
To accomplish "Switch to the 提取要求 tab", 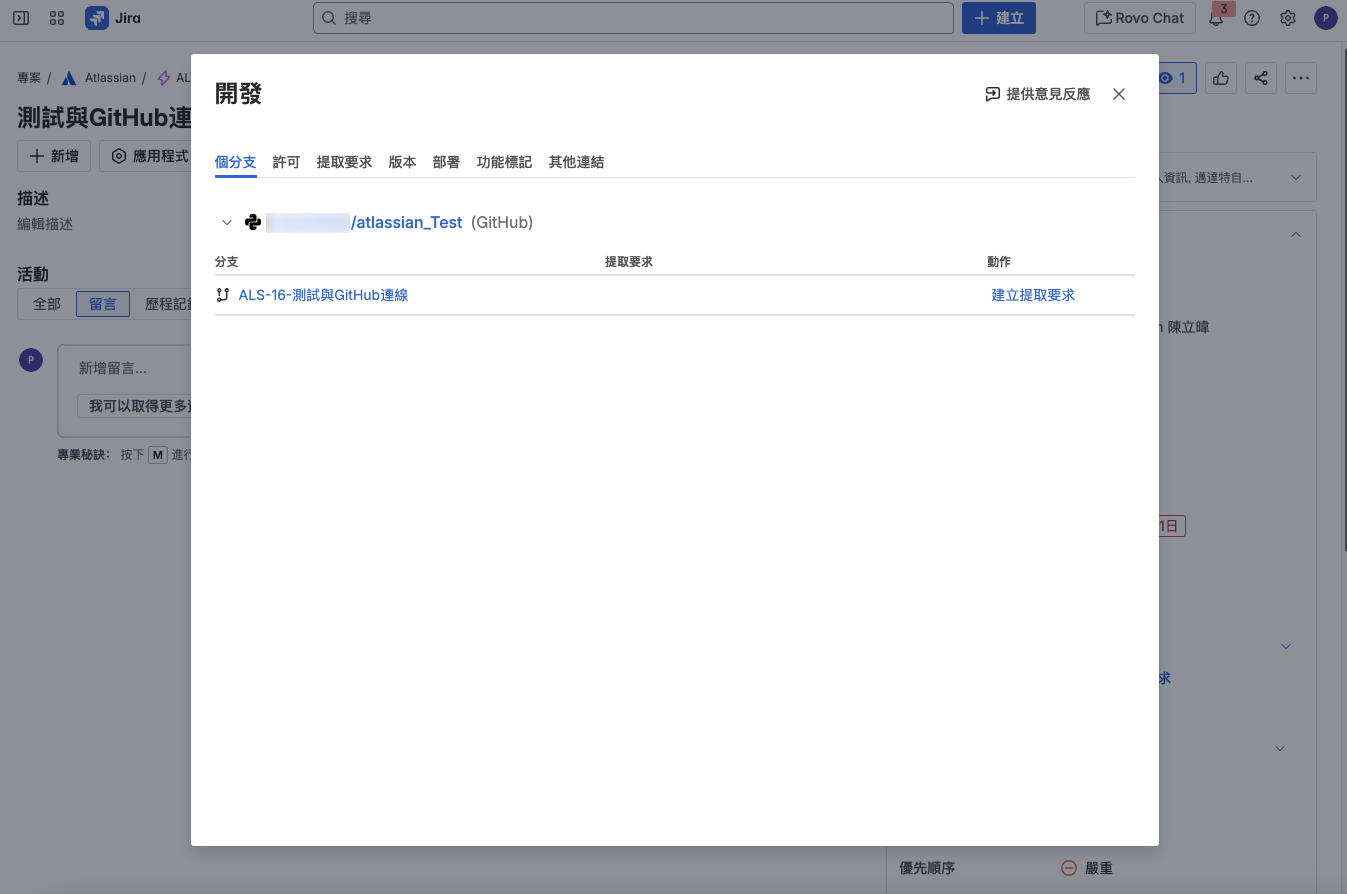I will click(x=344, y=162).
